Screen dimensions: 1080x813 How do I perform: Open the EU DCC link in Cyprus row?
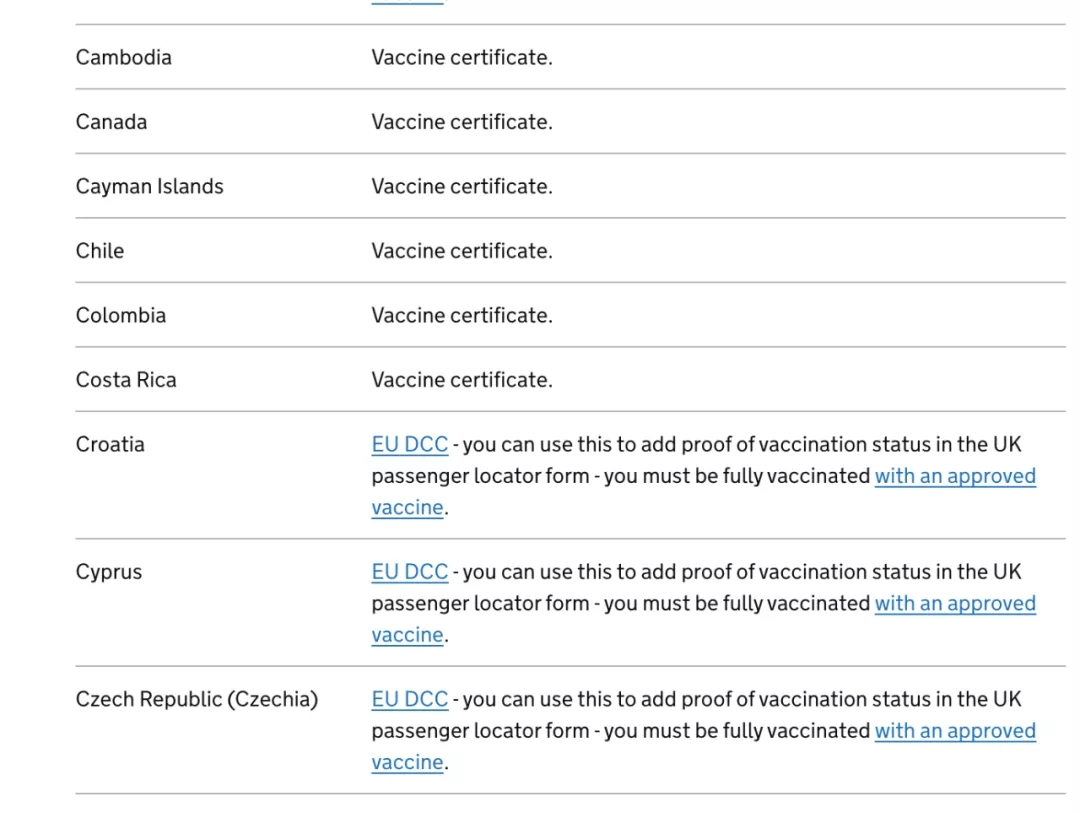point(409,572)
